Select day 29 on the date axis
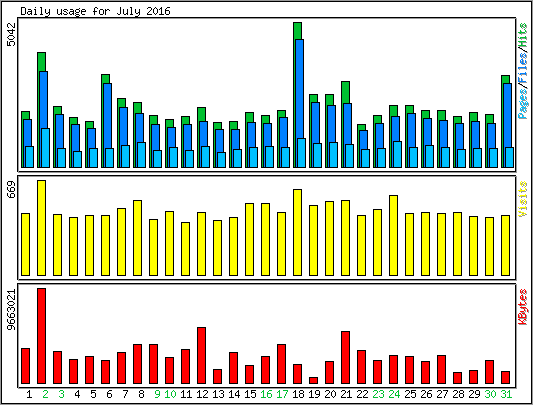This screenshot has width=533, height=405. click(474, 394)
